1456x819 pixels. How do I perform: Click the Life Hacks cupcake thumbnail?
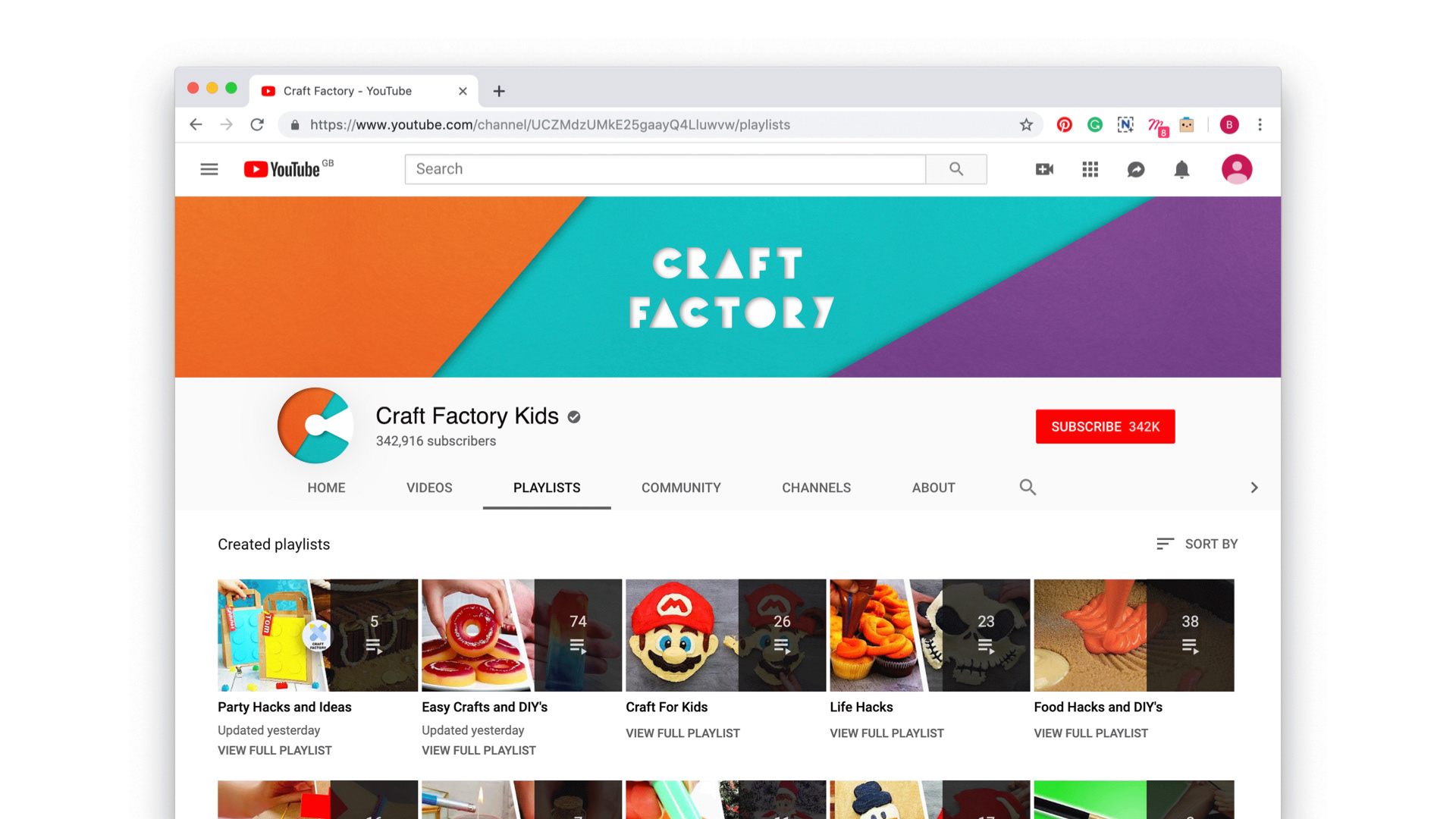(x=930, y=635)
